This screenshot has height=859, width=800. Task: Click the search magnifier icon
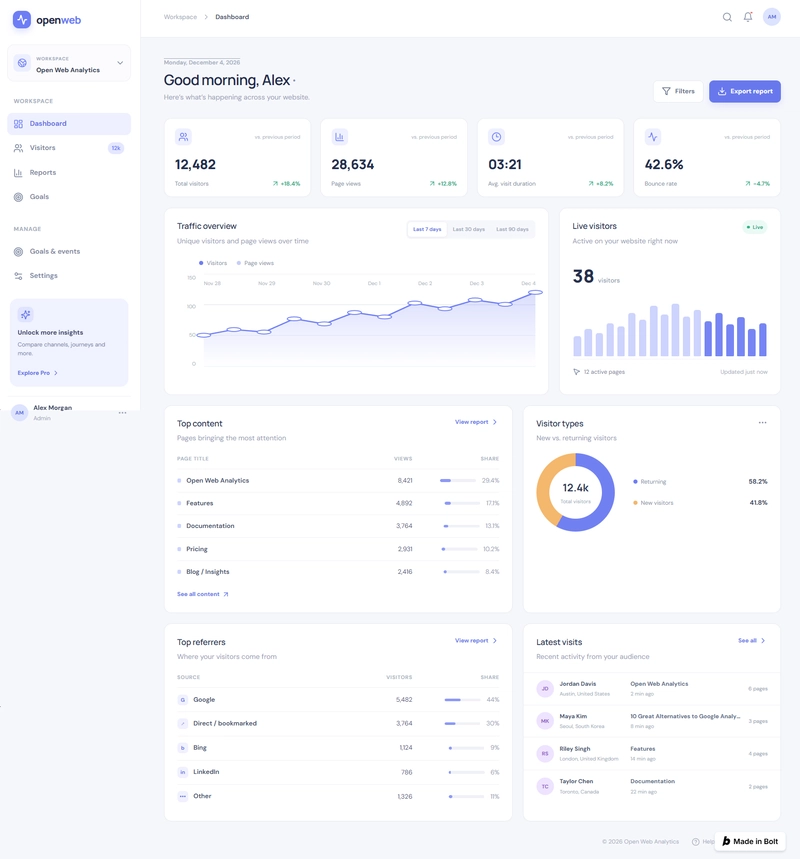727,17
